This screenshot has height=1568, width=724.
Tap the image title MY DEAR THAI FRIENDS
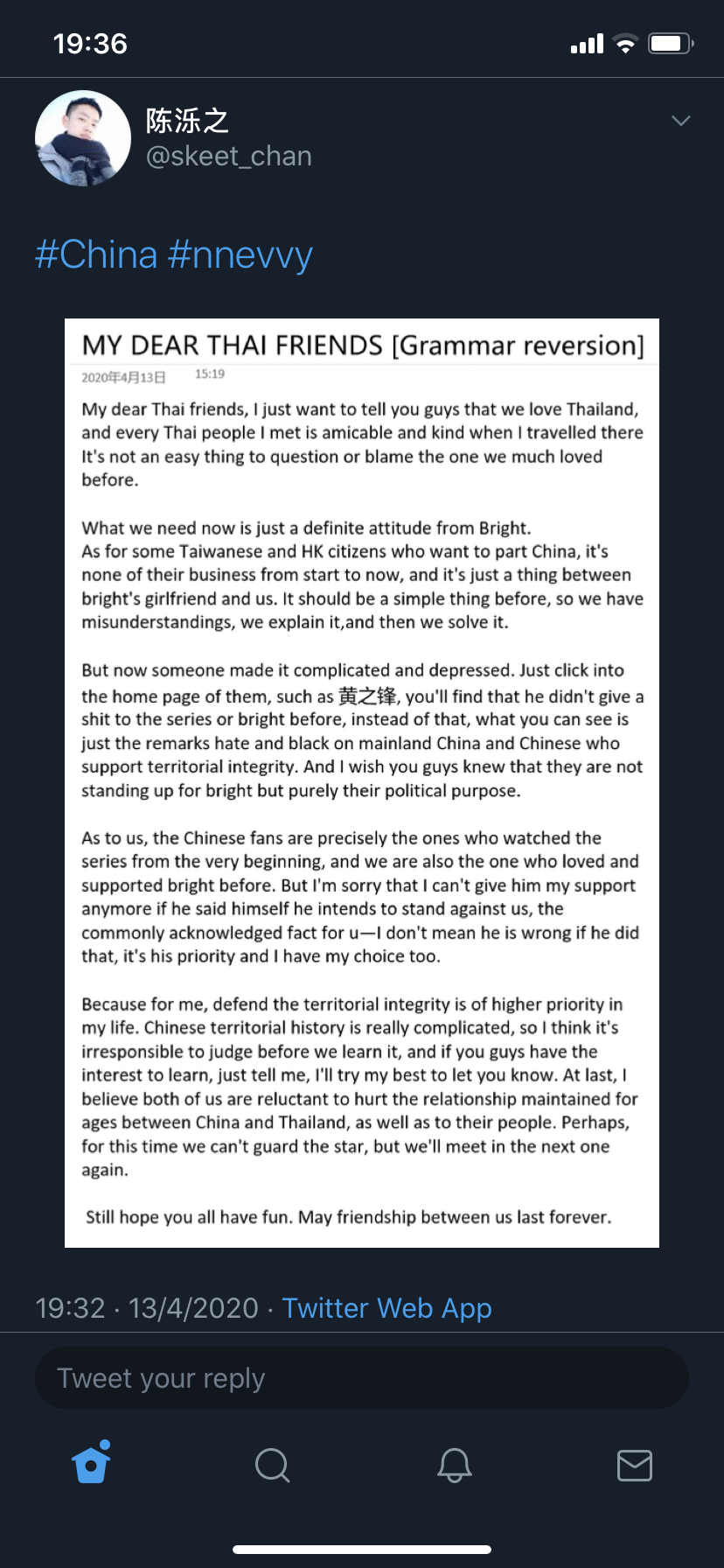(x=233, y=345)
